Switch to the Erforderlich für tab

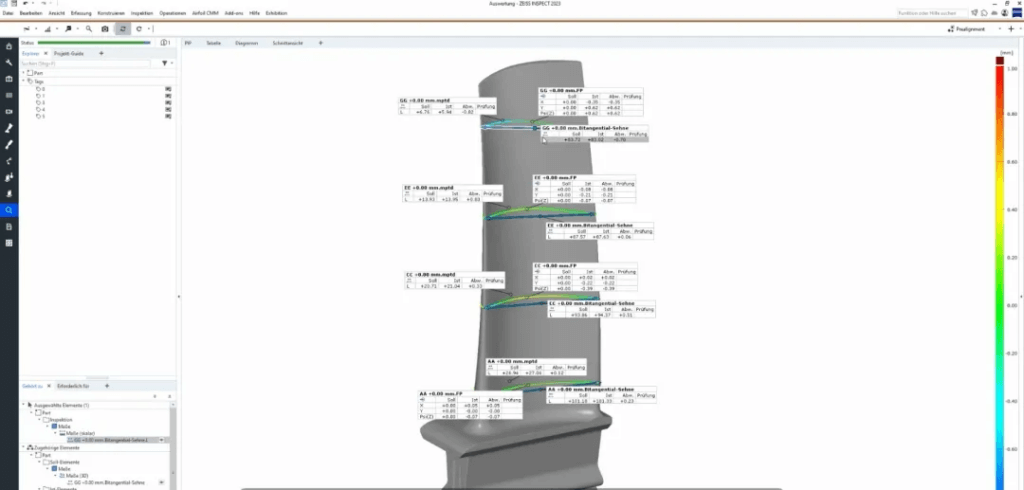(x=72, y=386)
